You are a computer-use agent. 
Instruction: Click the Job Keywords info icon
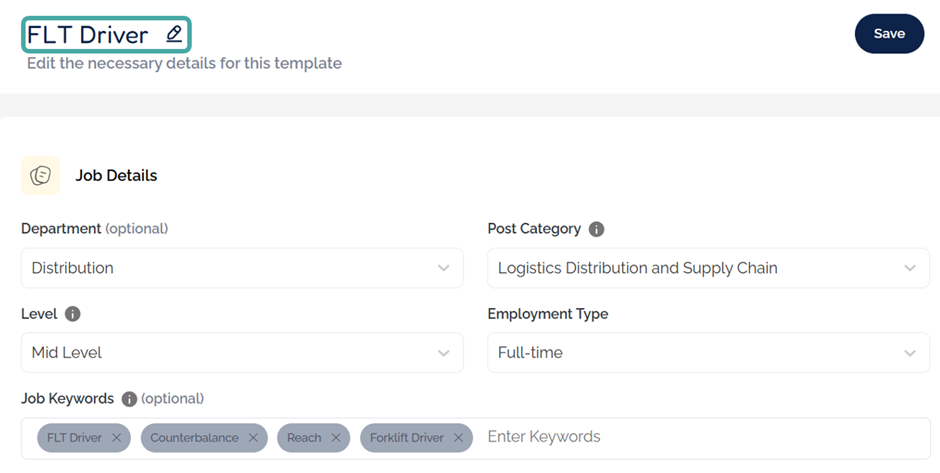point(129,399)
